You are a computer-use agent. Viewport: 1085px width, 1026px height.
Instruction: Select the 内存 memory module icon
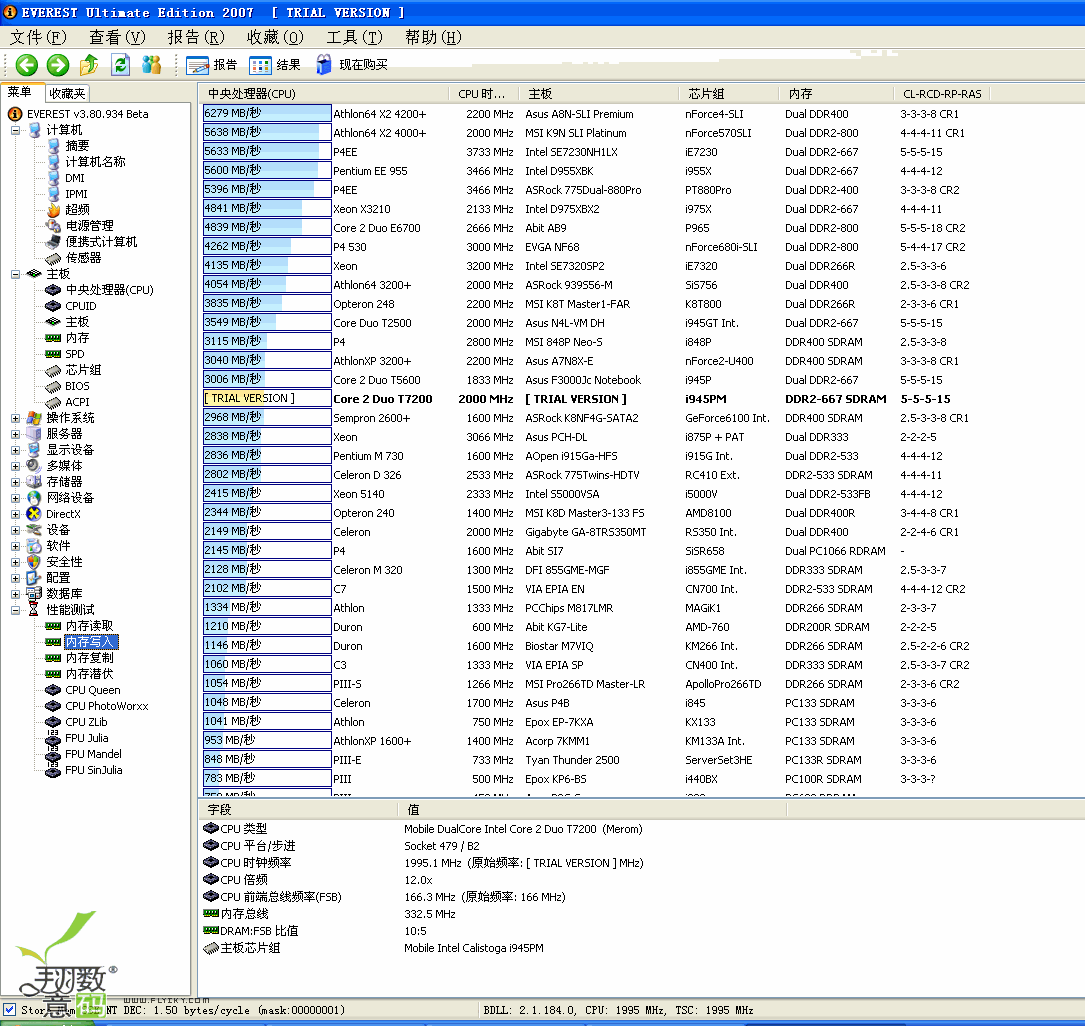tap(53, 338)
